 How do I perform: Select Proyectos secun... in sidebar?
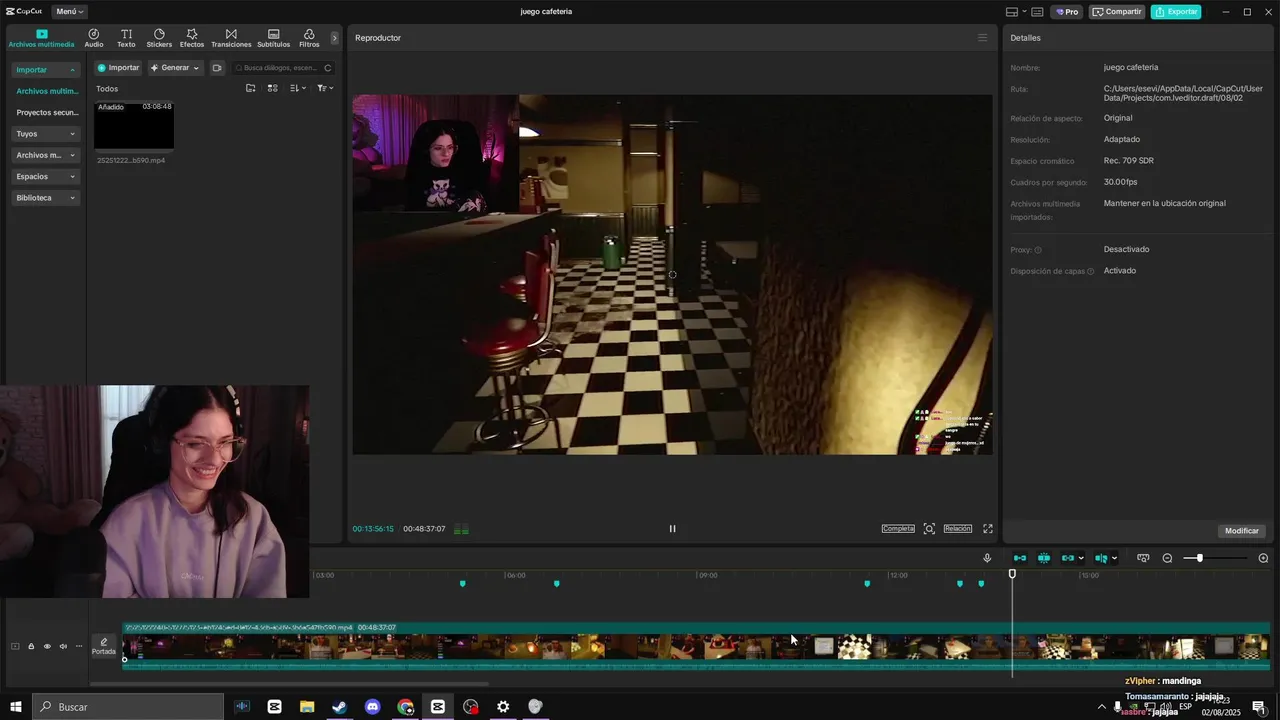point(47,113)
